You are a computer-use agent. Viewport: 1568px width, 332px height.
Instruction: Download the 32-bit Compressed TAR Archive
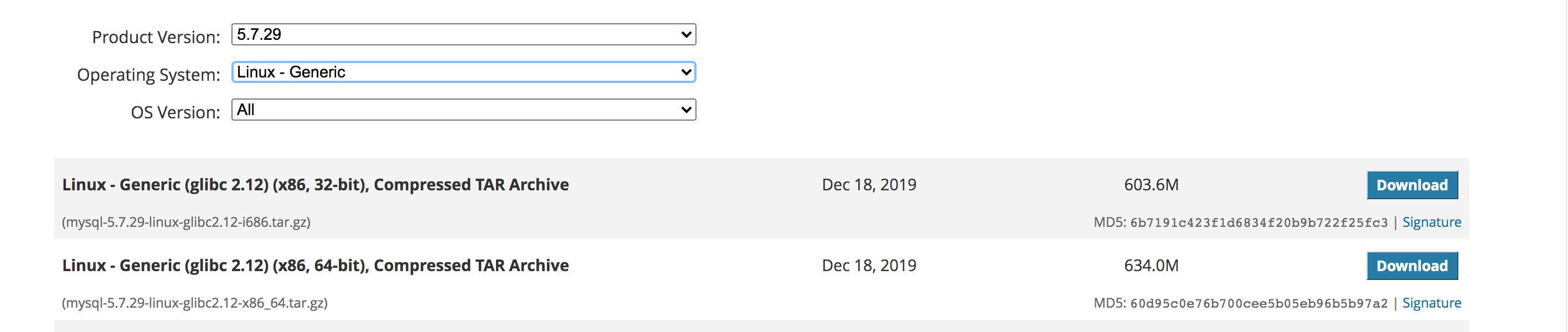click(x=1412, y=185)
